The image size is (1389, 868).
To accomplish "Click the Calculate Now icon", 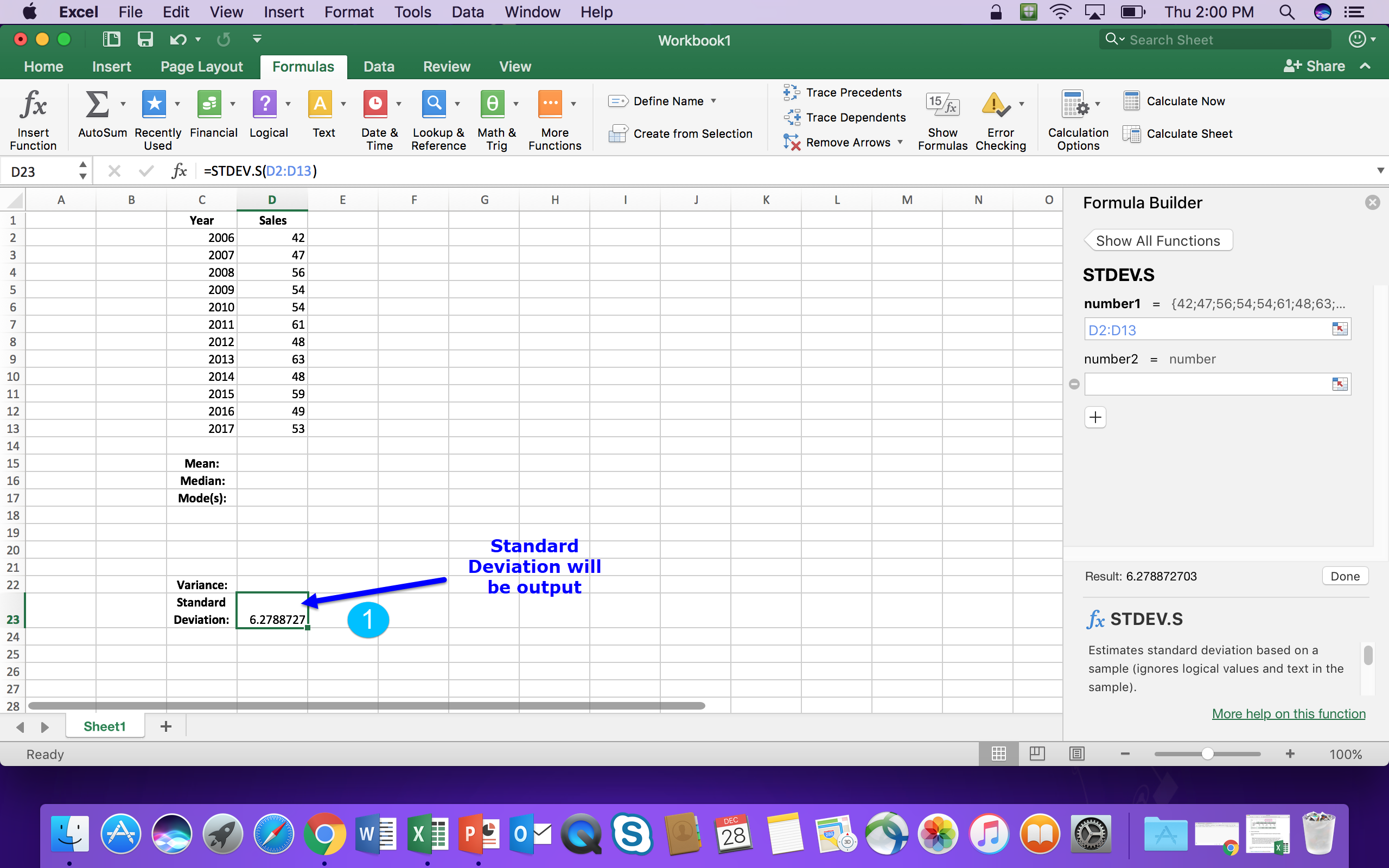I will tap(1131, 101).
